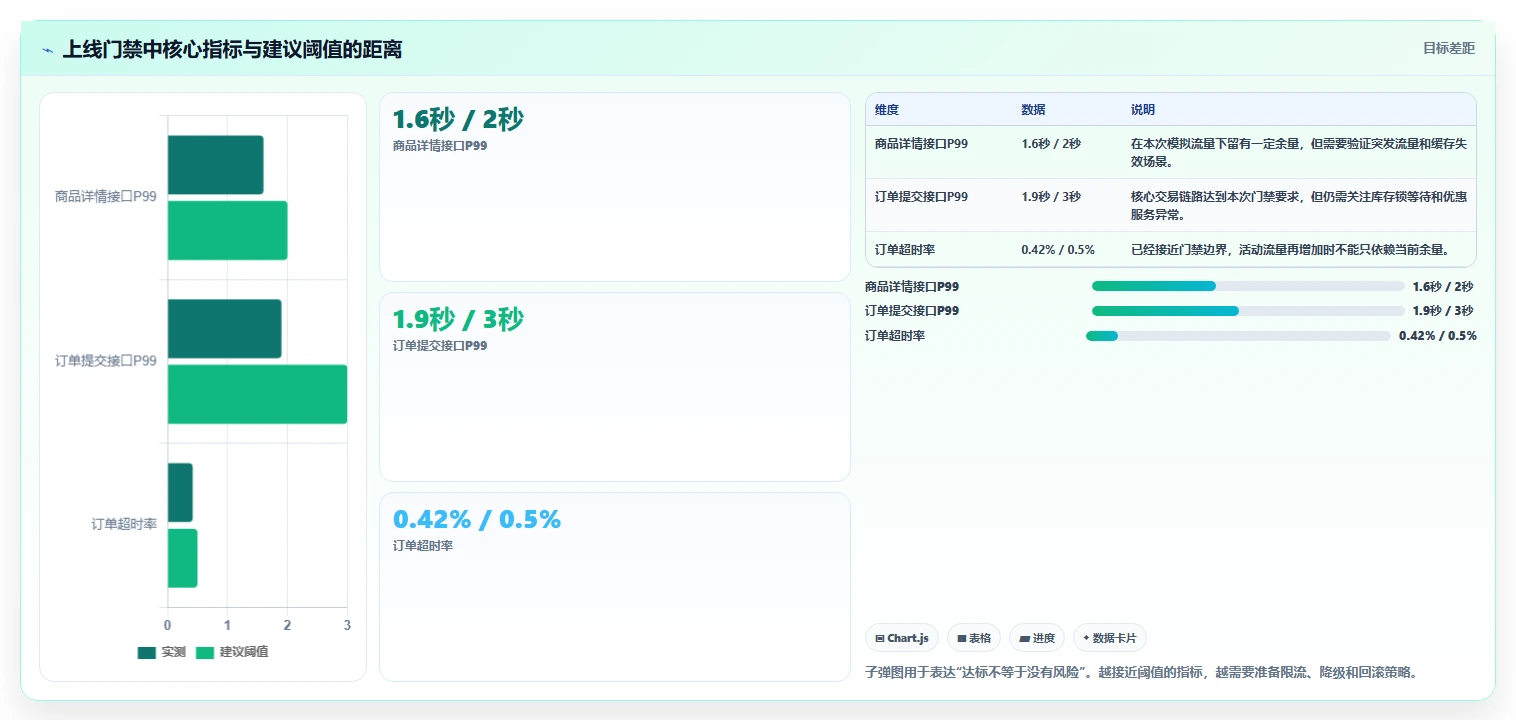Screen dimensions: 1516x720
Task: Click the 1.6秒 / 2秒 value beside progress bar
Action: coord(1443,286)
